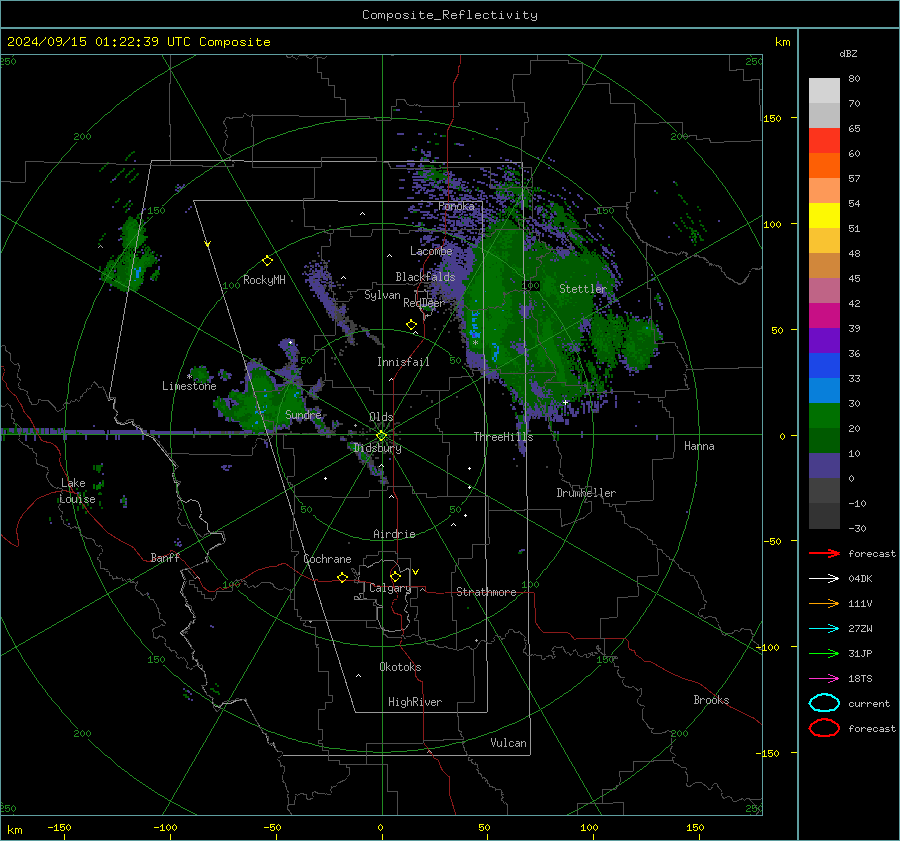The image size is (900, 841).
Task: Click the white 04DK arrow icon
Action: pyautogui.click(x=824, y=579)
